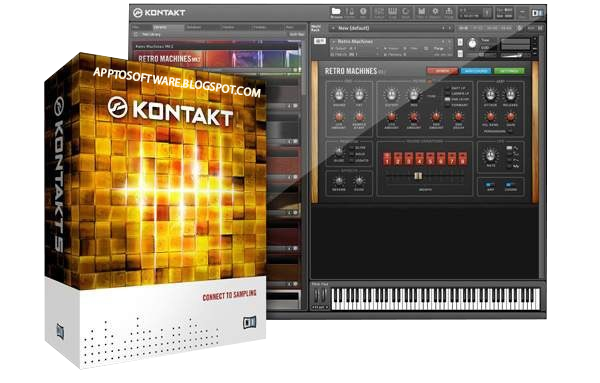Viewport: 600px width, 383px height.
Task: Show the on-screen Keyboard icon
Action: tap(393, 12)
